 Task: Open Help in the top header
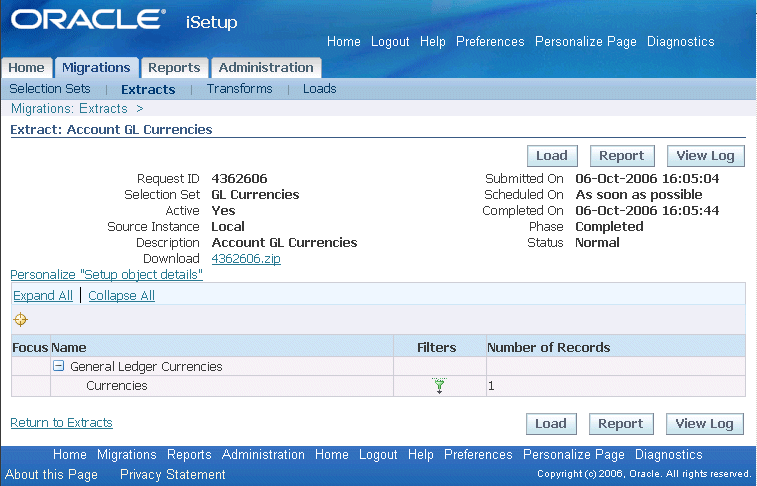(433, 42)
